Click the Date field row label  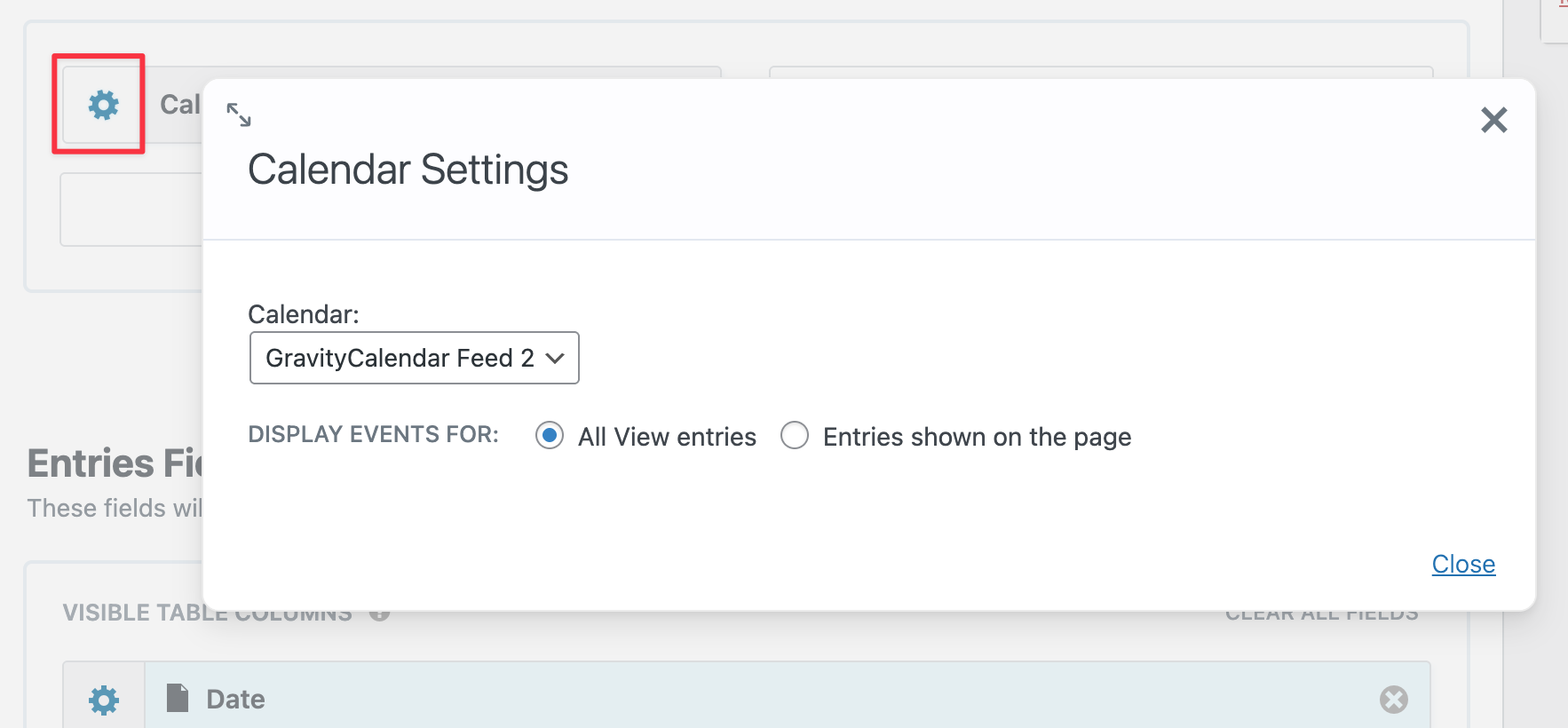click(x=235, y=700)
